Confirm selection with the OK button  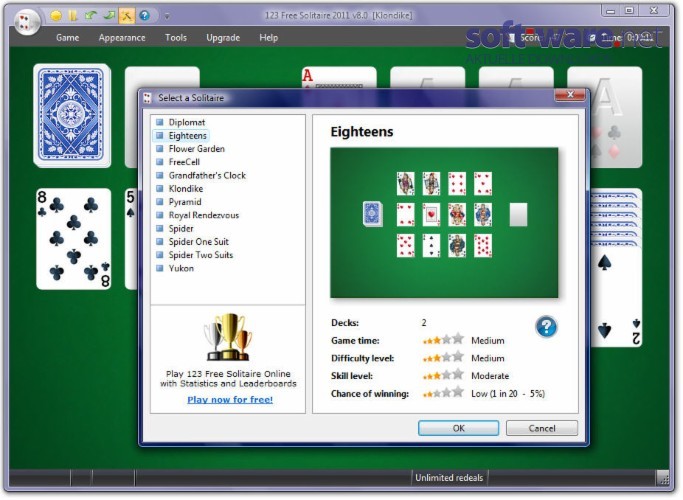click(x=458, y=428)
